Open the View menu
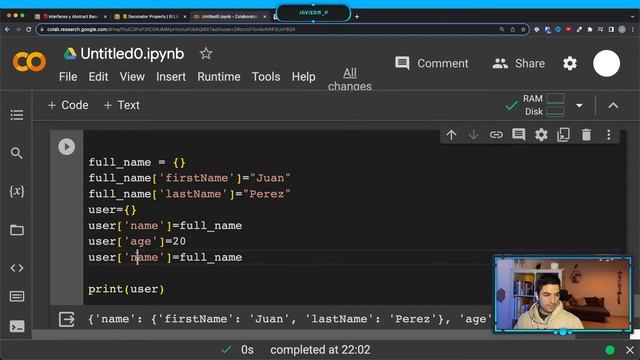Viewport: 640px width, 360px height. tap(132, 77)
